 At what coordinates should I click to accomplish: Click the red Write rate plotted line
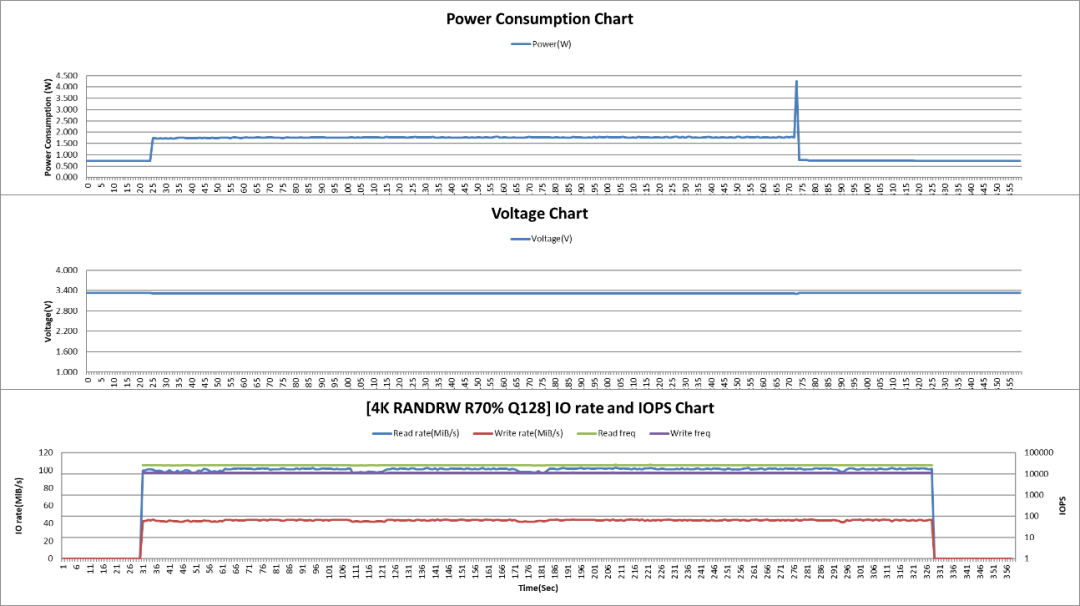click(x=500, y=520)
